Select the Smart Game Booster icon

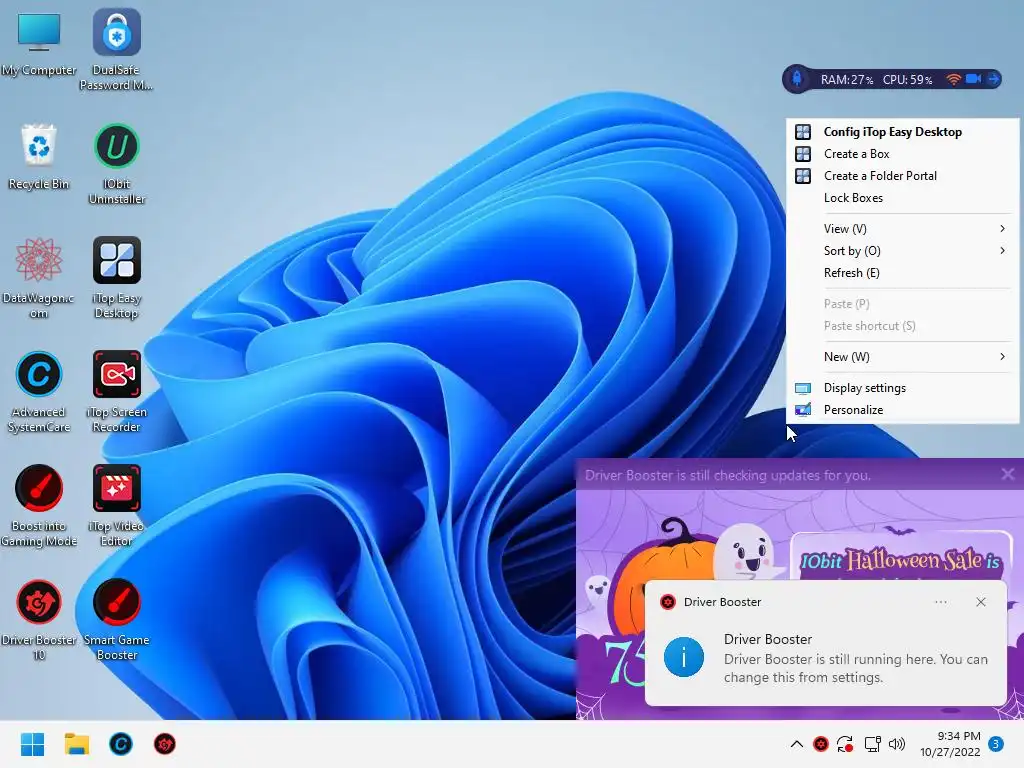pyautogui.click(x=116, y=620)
